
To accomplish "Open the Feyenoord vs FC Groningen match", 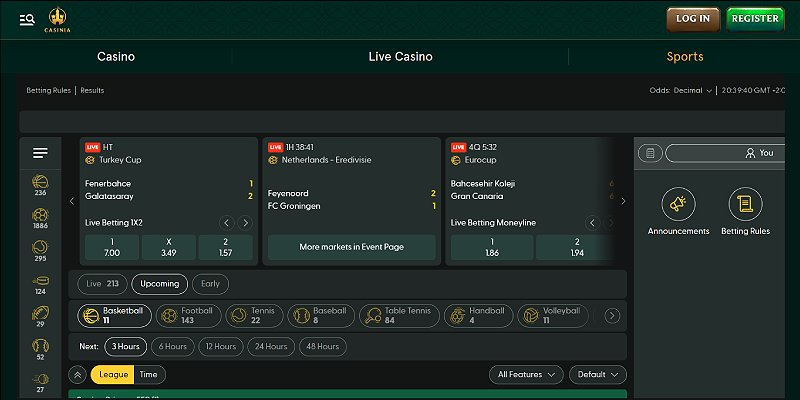I will (x=352, y=200).
